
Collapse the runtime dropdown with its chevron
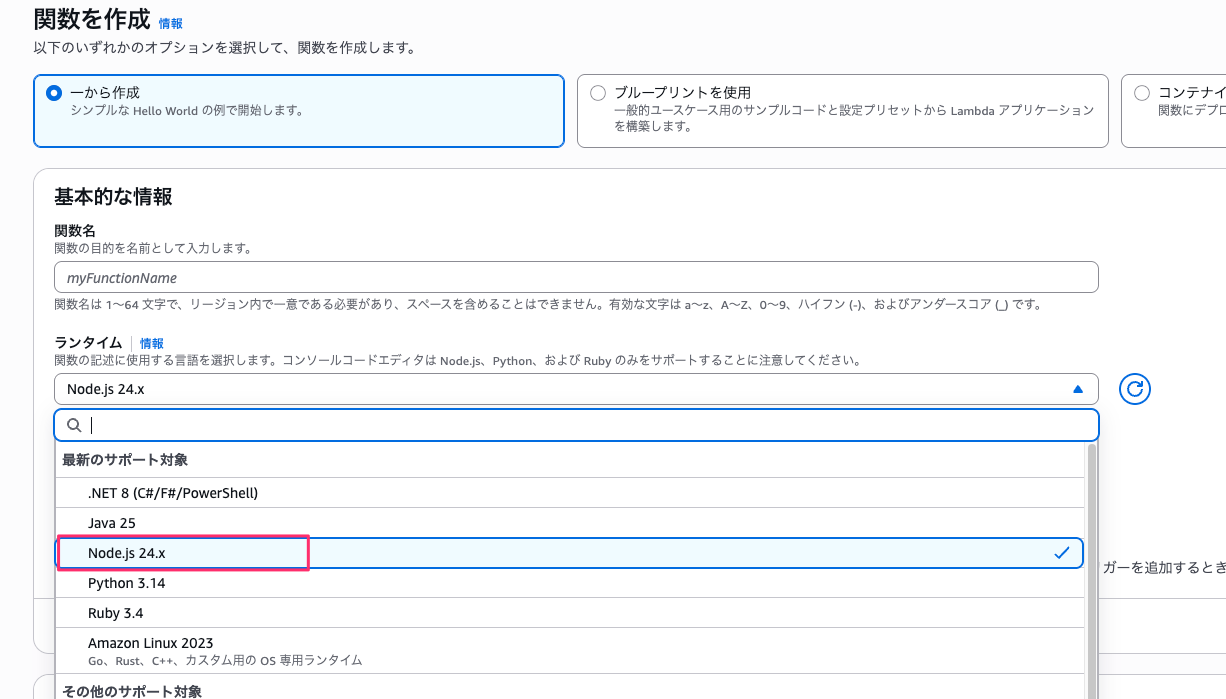click(1077, 389)
